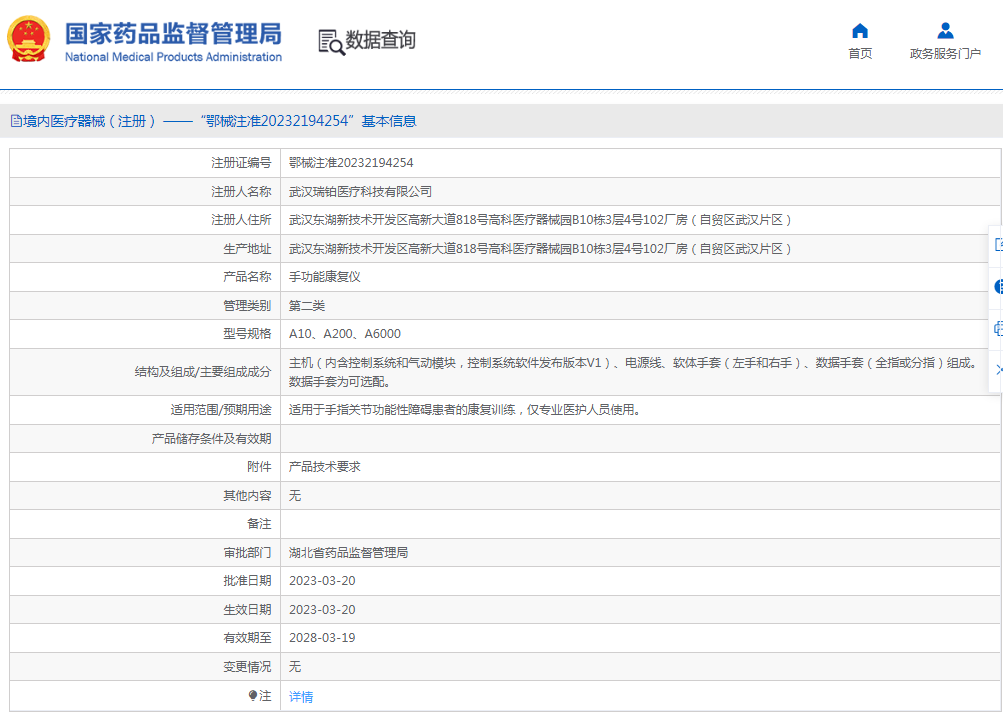
Task: Select product name 手功能康复仪
Action: (325, 277)
